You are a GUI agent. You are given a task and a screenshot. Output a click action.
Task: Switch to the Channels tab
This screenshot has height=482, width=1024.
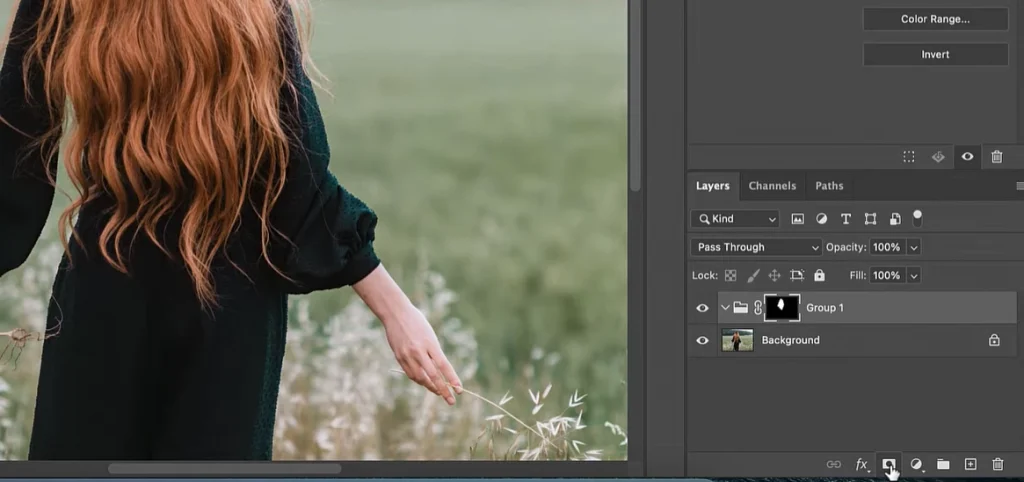coord(772,186)
